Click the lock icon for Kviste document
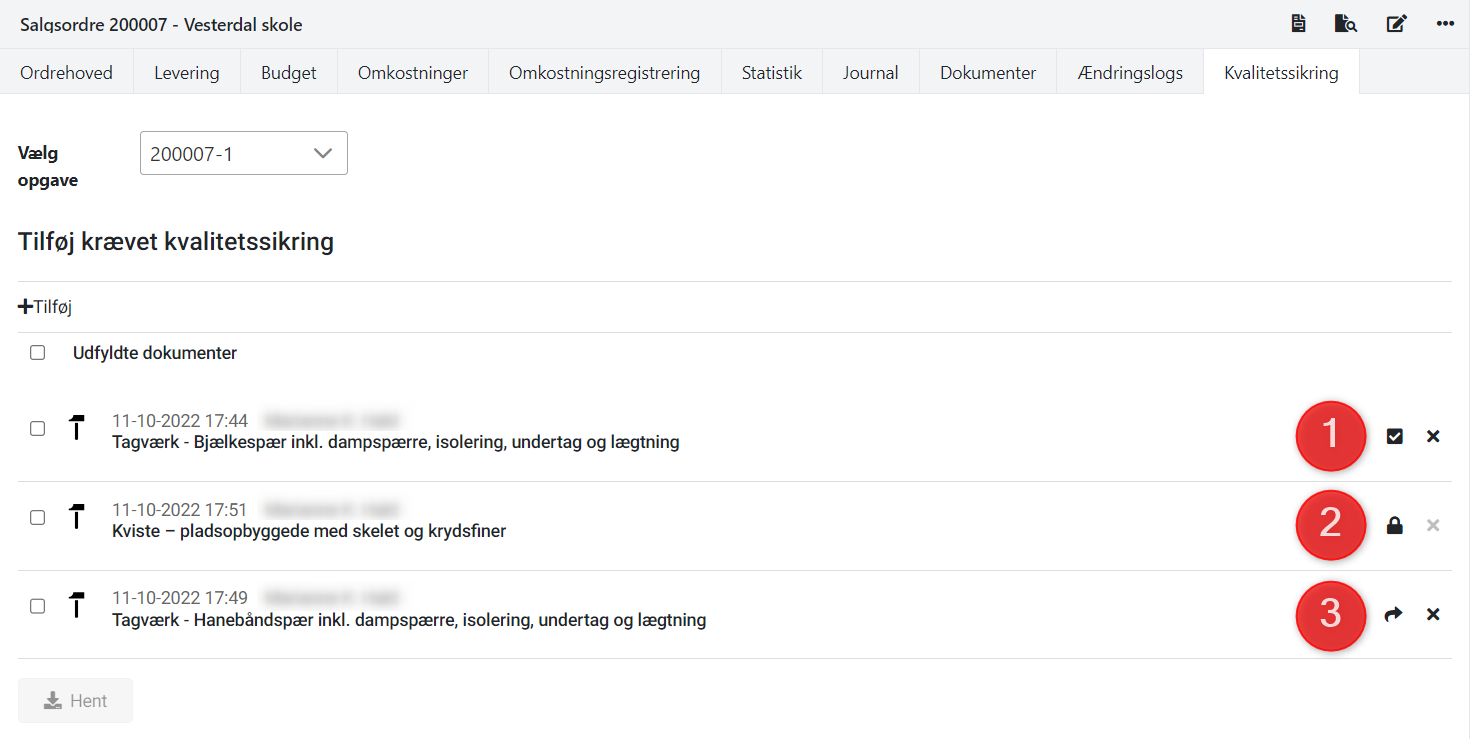Viewport: 1473px width, 739px height. coord(1395,525)
